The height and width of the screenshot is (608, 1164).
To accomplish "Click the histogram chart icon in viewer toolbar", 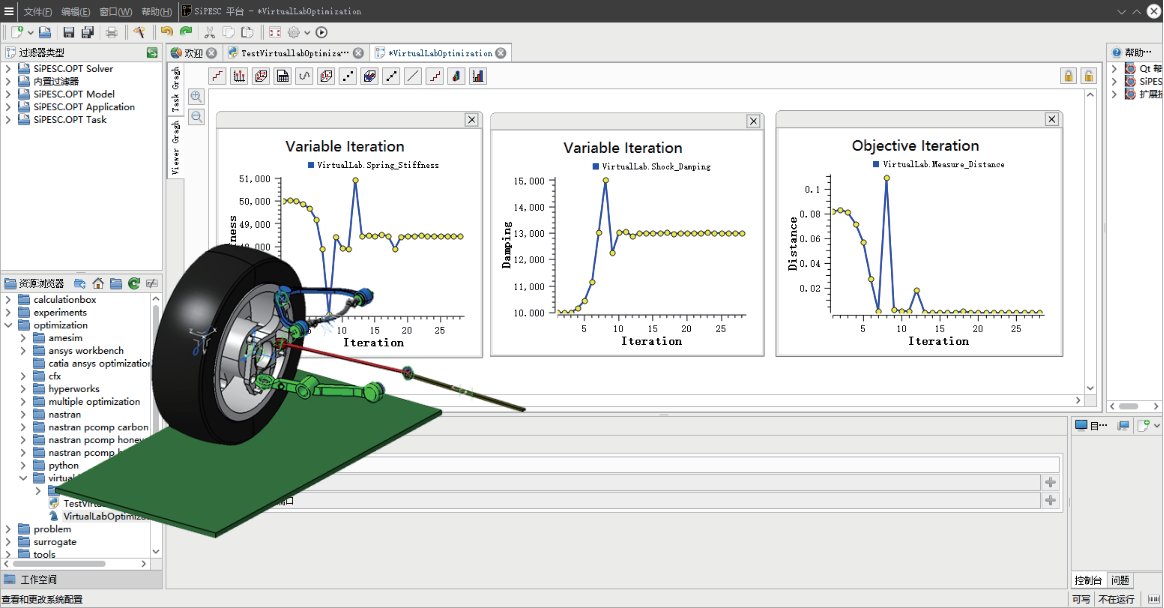I will click(239, 76).
